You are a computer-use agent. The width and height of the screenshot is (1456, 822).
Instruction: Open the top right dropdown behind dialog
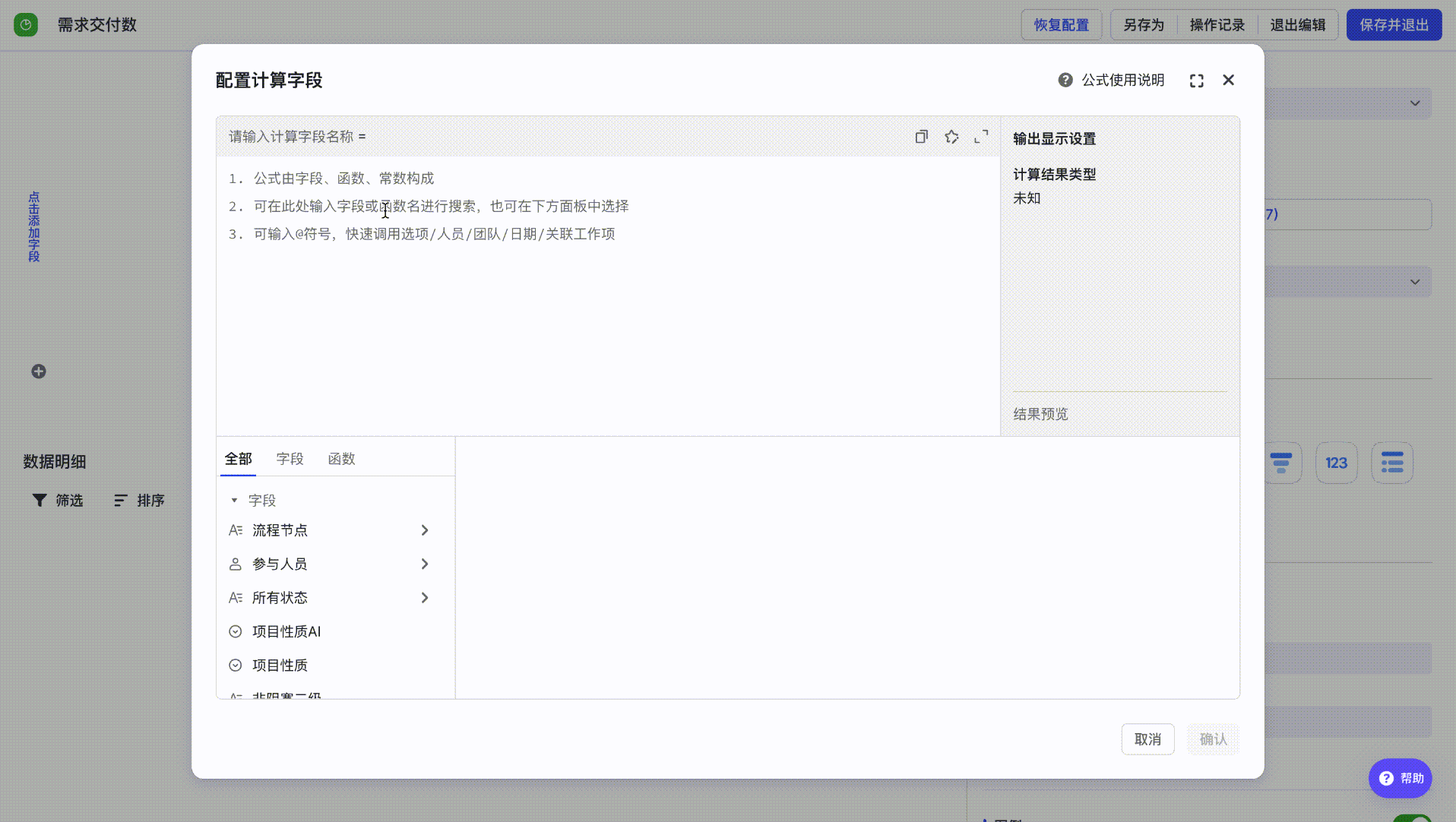pos(1415,103)
